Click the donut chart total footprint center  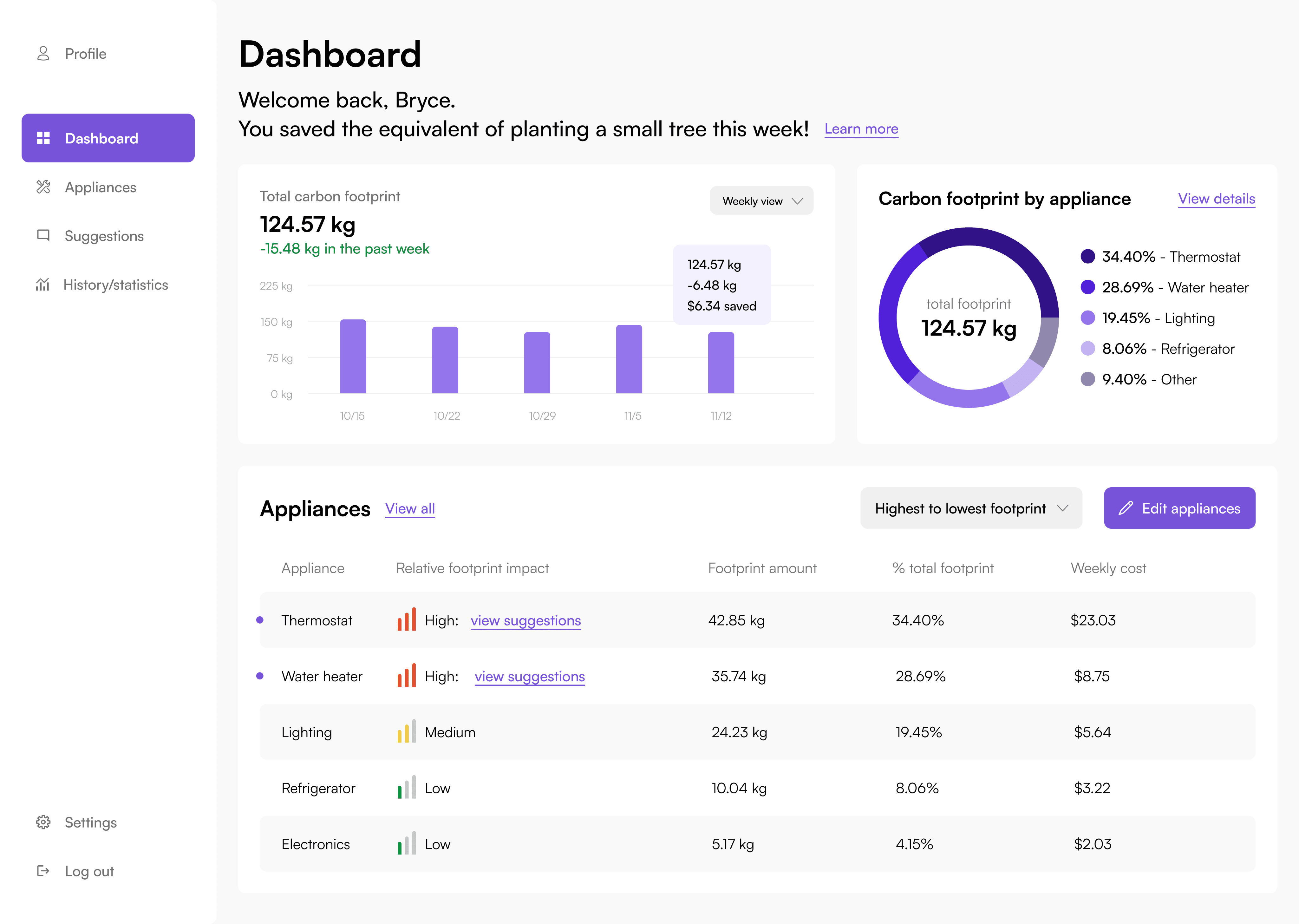[969, 318]
